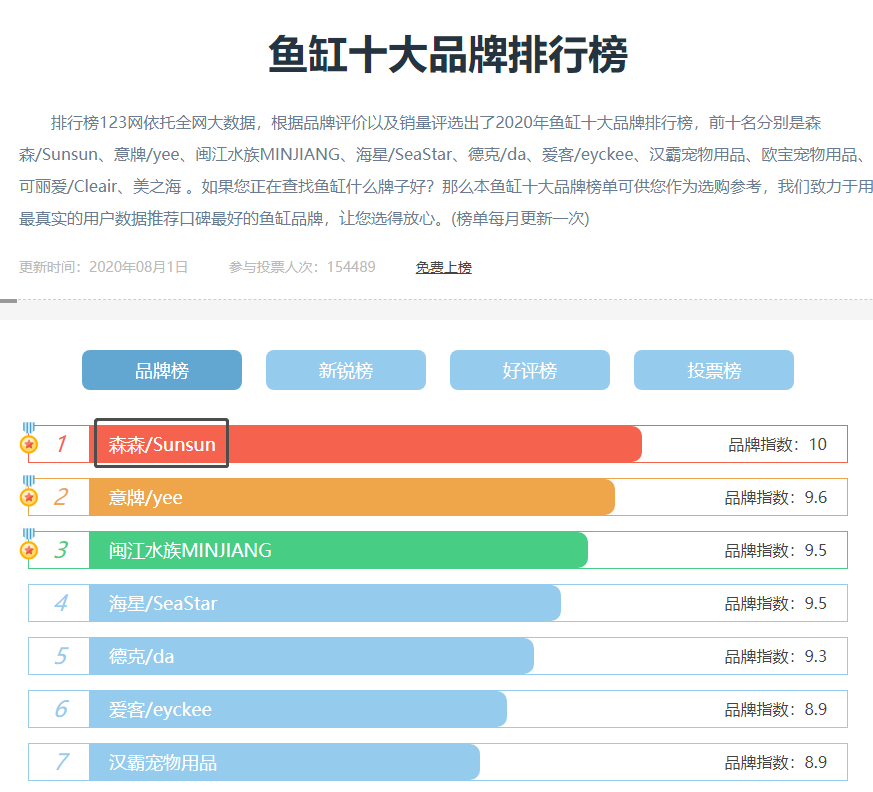Switch to the 投票榜 tab
Image resolution: width=873 pixels, height=792 pixels.
click(713, 369)
